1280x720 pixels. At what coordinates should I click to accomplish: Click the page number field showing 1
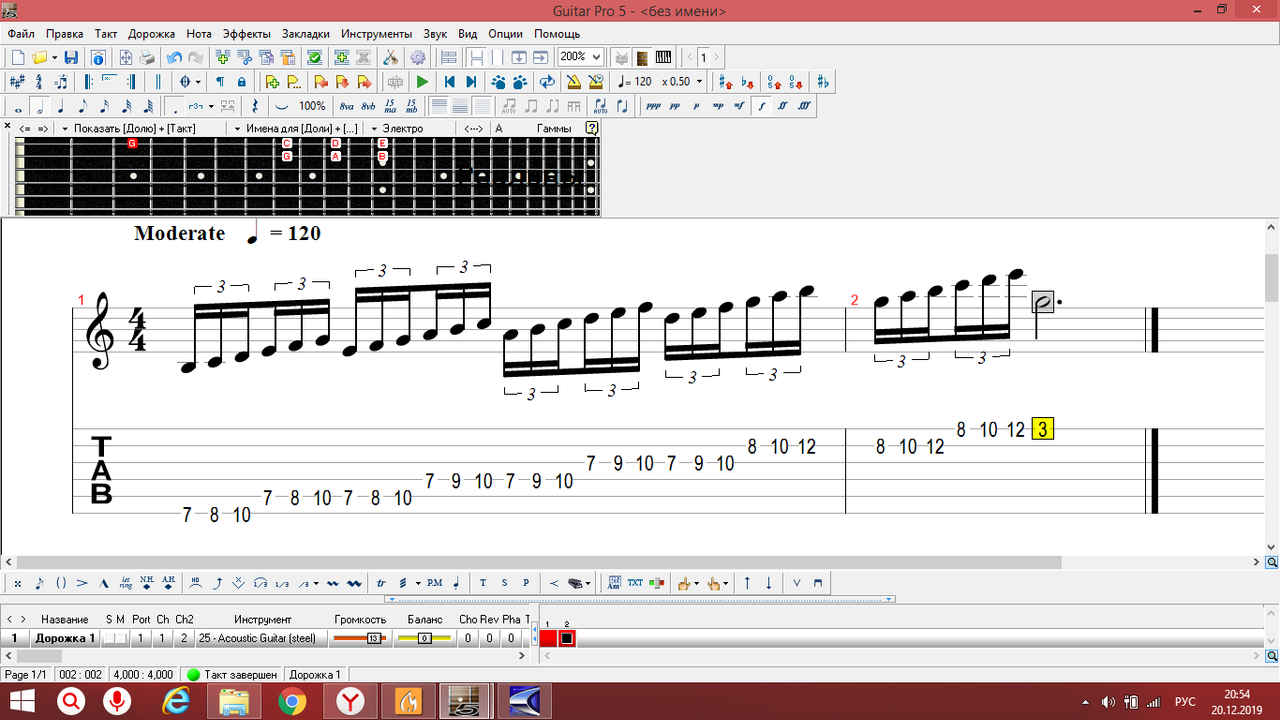click(703, 57)
